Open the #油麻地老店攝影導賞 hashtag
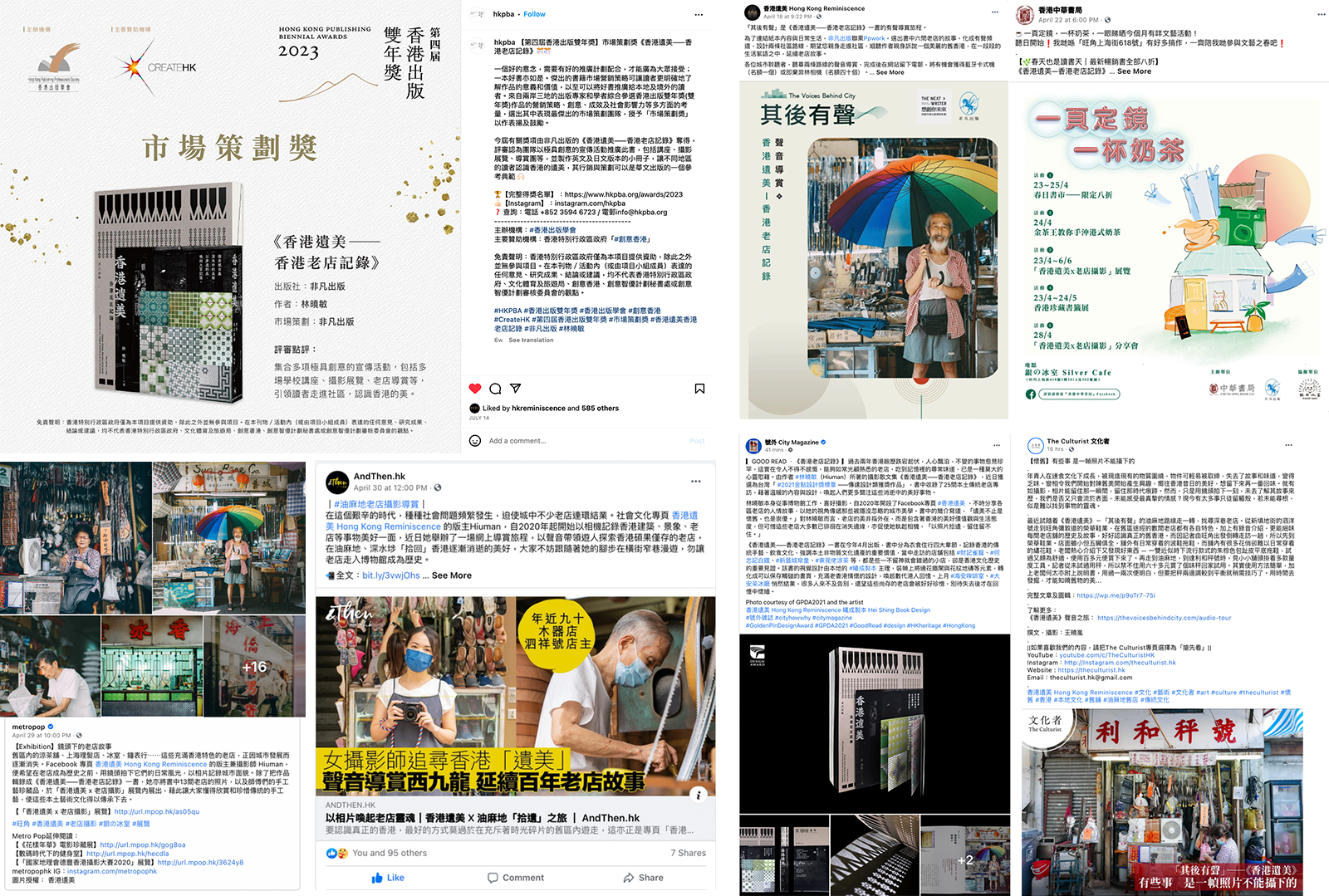Image resolution: width=1329 pixels, height=896 pixels. click(x=376, y=504)
